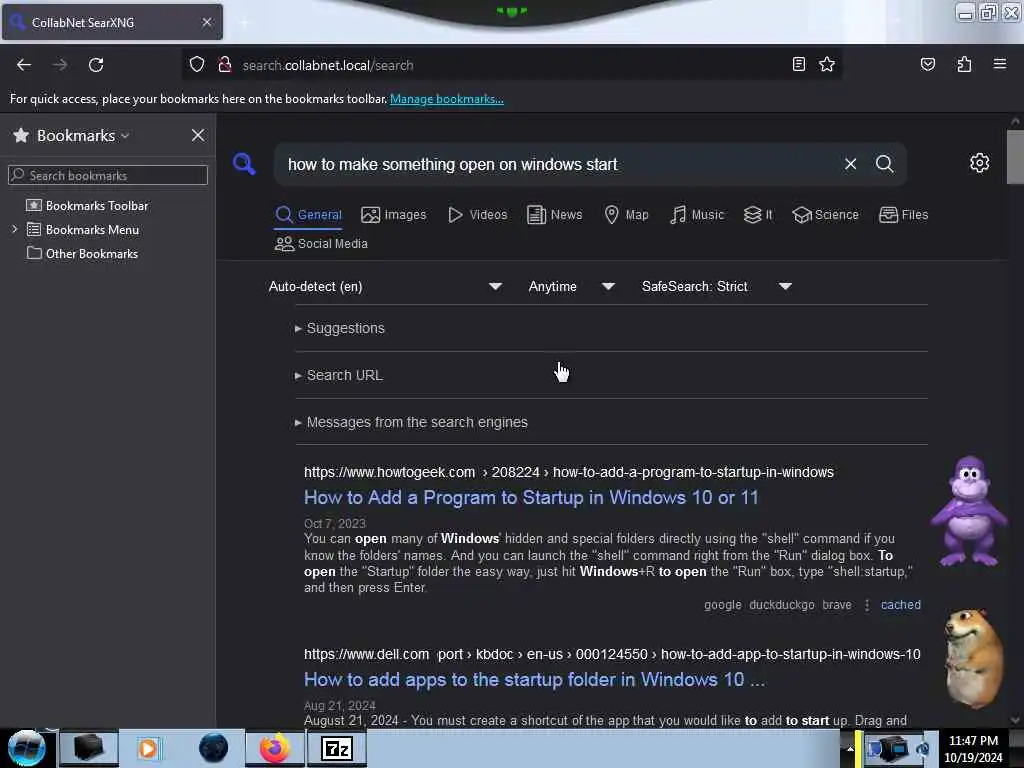1024x768 pixels.
Task: Switch to Images search tab
Action: pyautogui.click(x=394, y=215)
